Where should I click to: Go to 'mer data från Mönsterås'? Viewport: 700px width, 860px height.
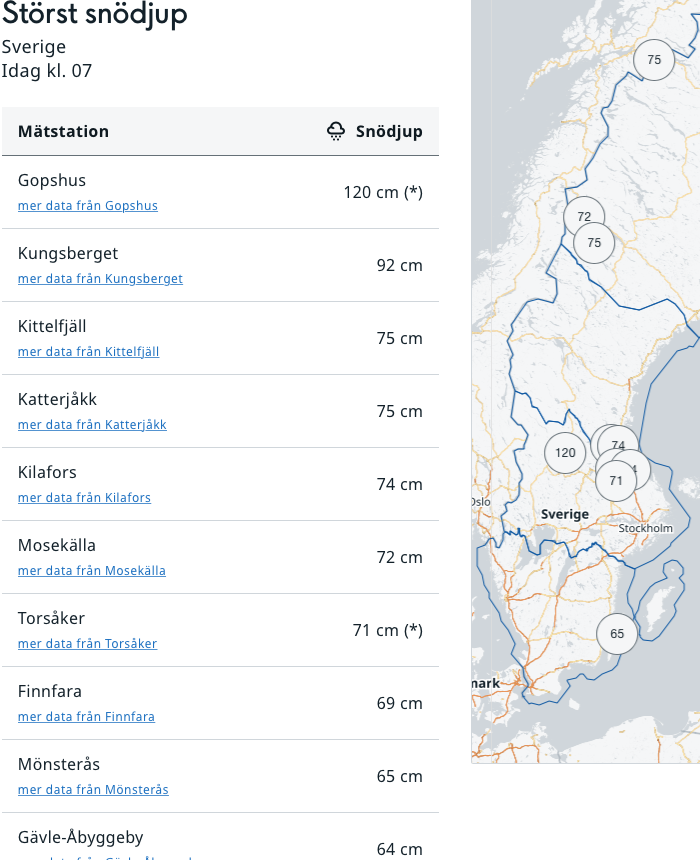(x=93, y=790)
